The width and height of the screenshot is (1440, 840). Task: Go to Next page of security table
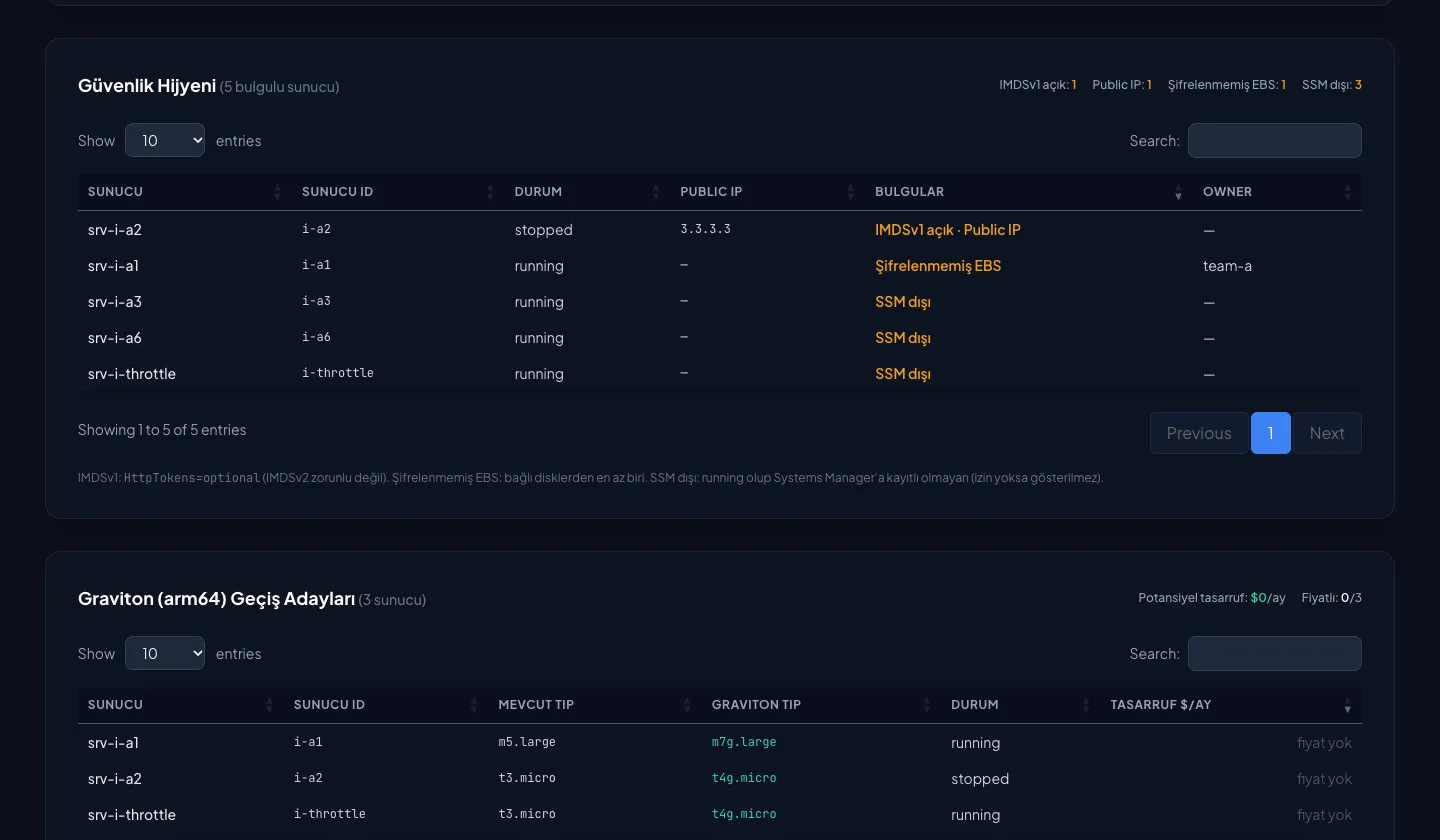[x=1327, y=433]
